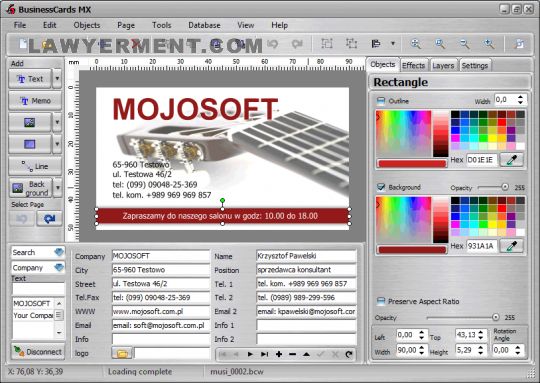Click the previous page arrow icon
Viewport: 540px width, 383px height.
tap(22, 218)
